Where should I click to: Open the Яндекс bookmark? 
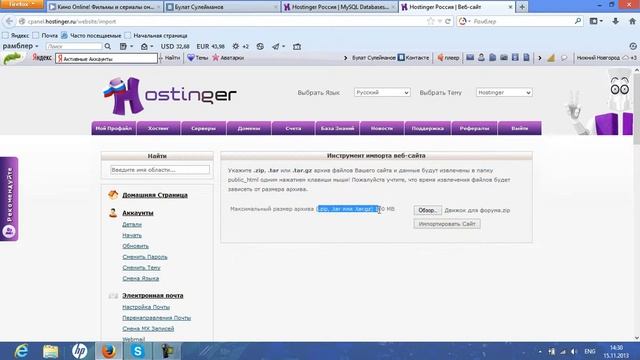pyautogui.click(x=16, y=36)
